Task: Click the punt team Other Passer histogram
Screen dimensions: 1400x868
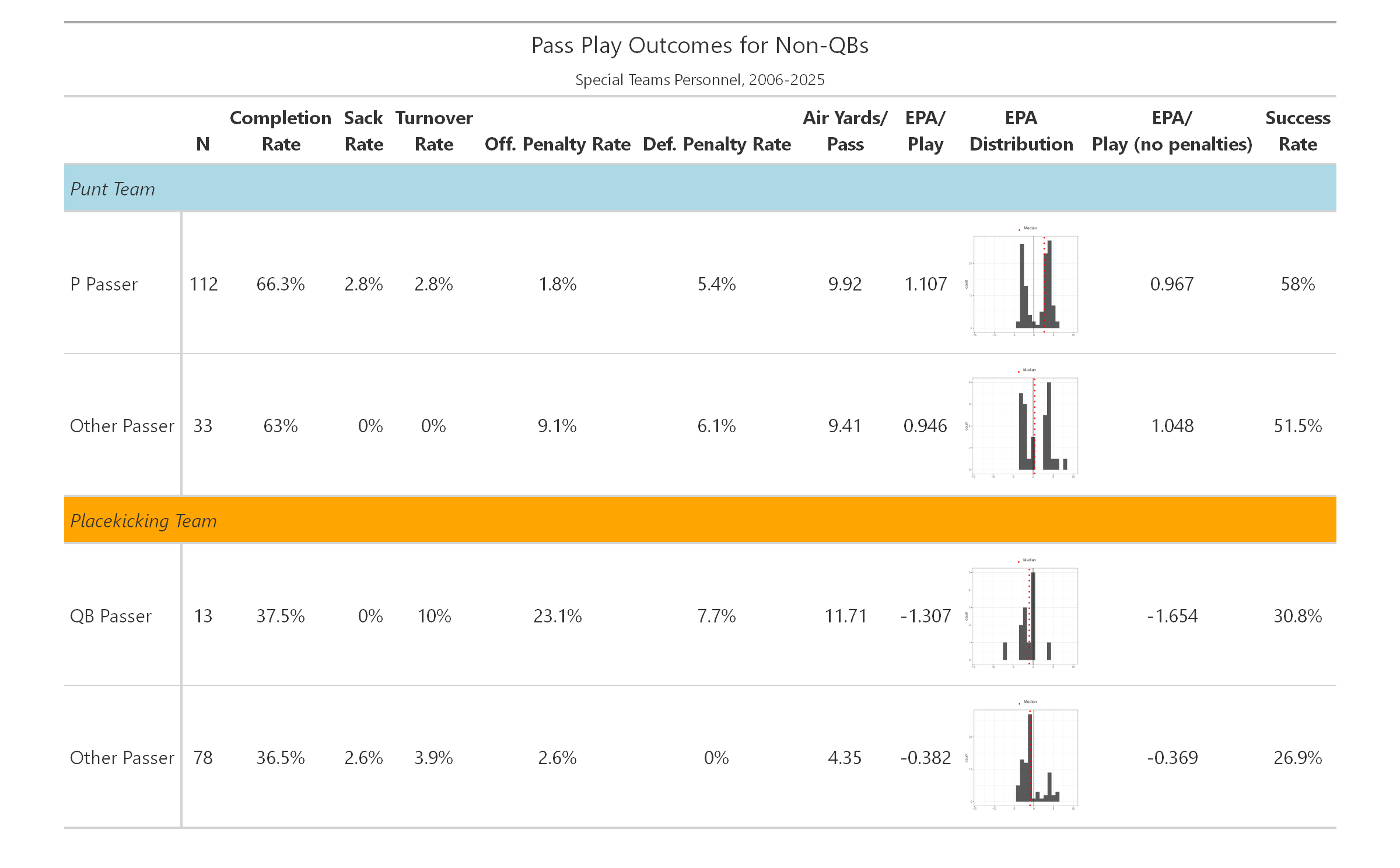Action: pyautogui.click(x=1024, y=426)
